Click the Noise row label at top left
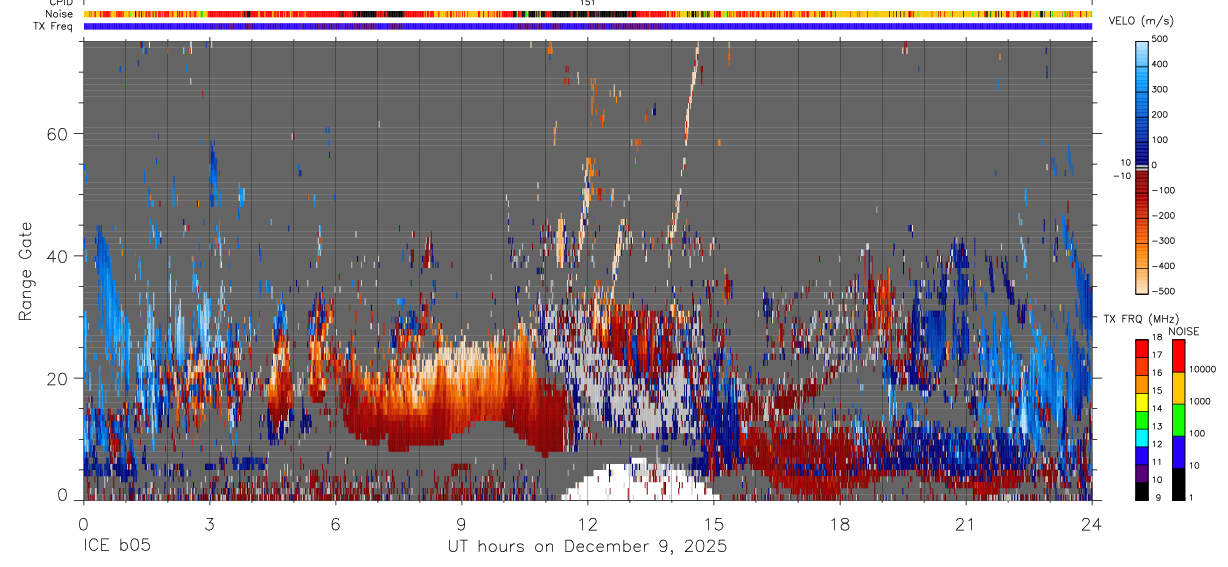This screenshot has width=1228, height=567. coord(60,14)
